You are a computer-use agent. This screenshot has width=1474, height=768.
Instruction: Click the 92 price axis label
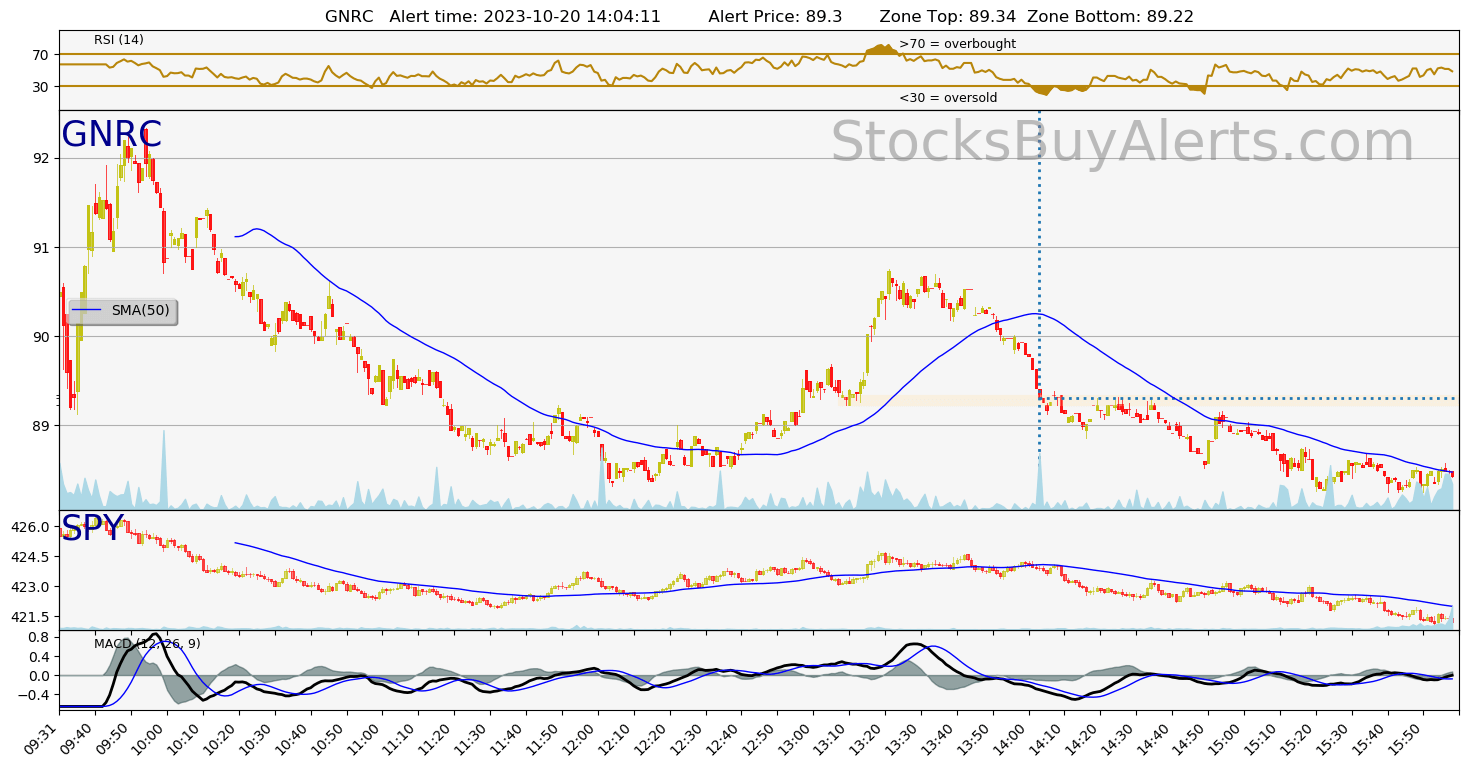click(x=42, y=158)
